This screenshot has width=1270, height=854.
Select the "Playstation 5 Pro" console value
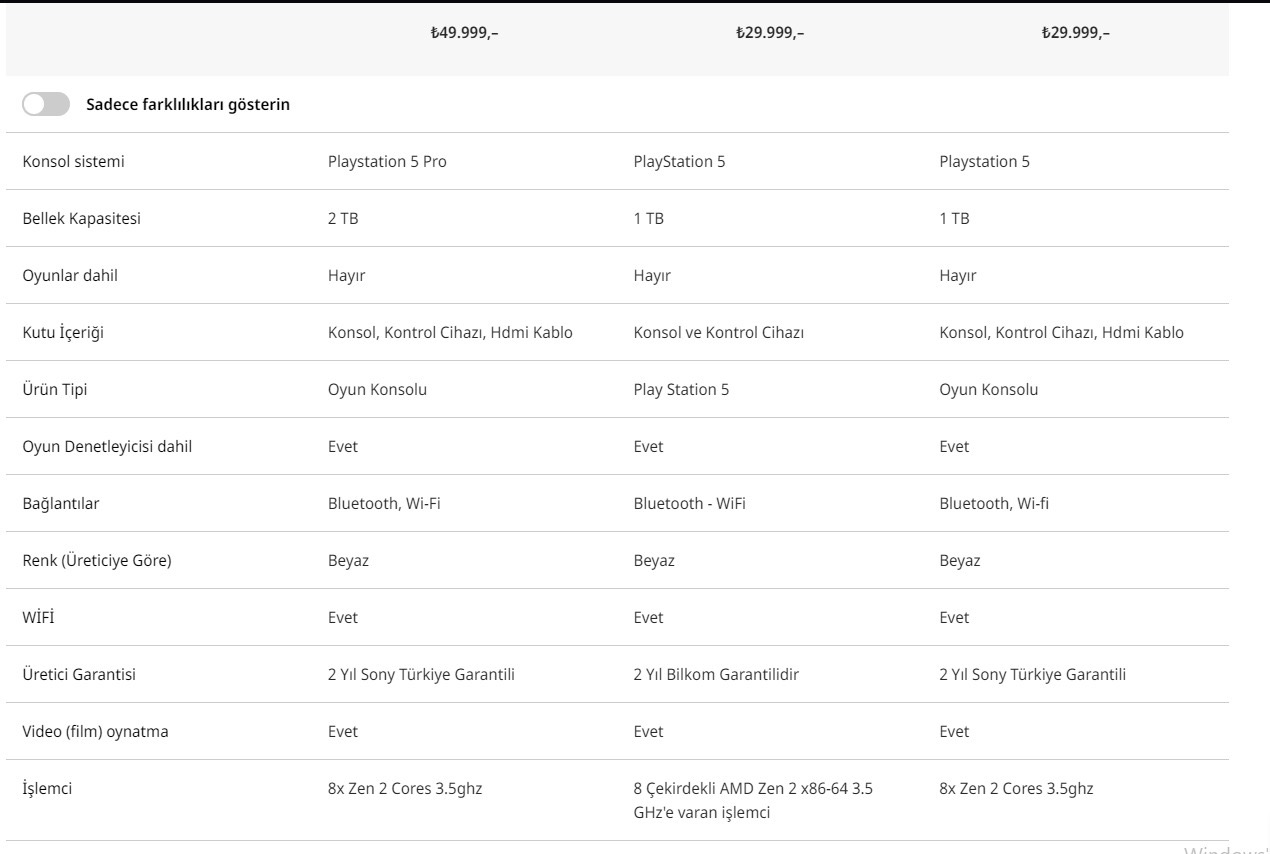point(387,162)
